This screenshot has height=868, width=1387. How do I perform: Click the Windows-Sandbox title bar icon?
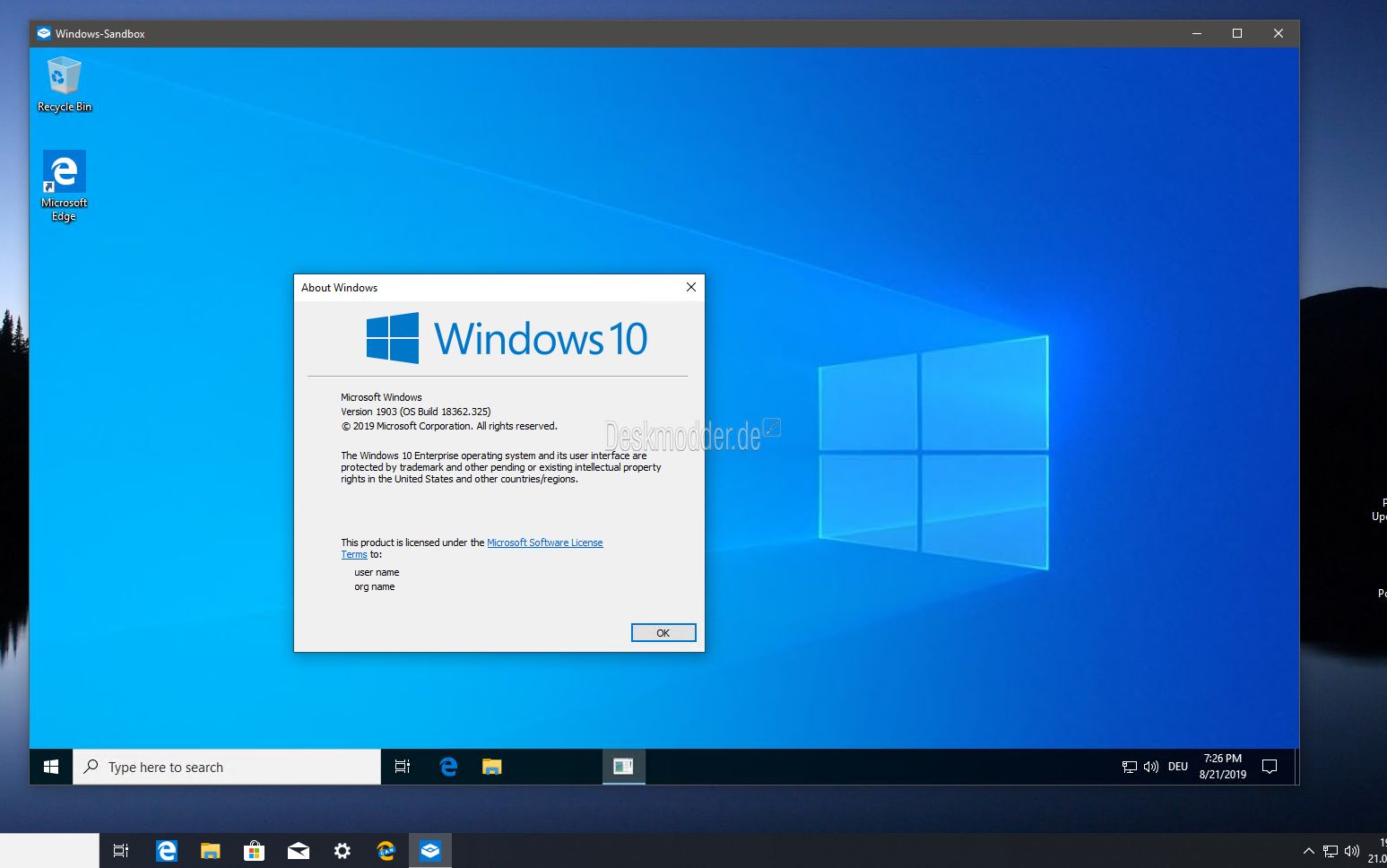coord(44,33)
